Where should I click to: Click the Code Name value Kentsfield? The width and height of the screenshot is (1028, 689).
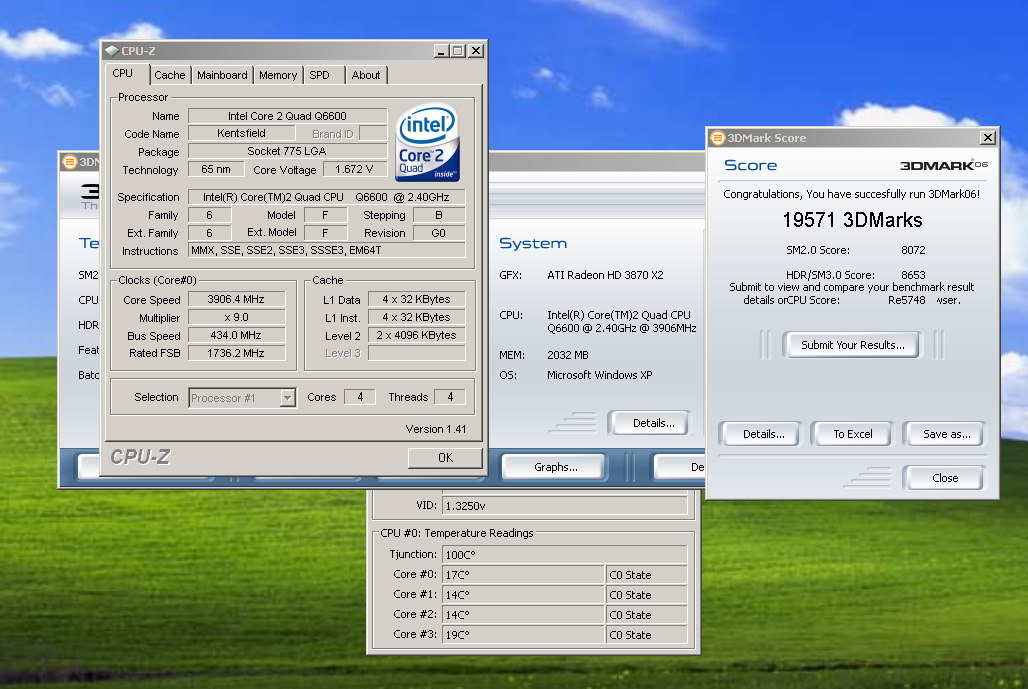(241, 133)
